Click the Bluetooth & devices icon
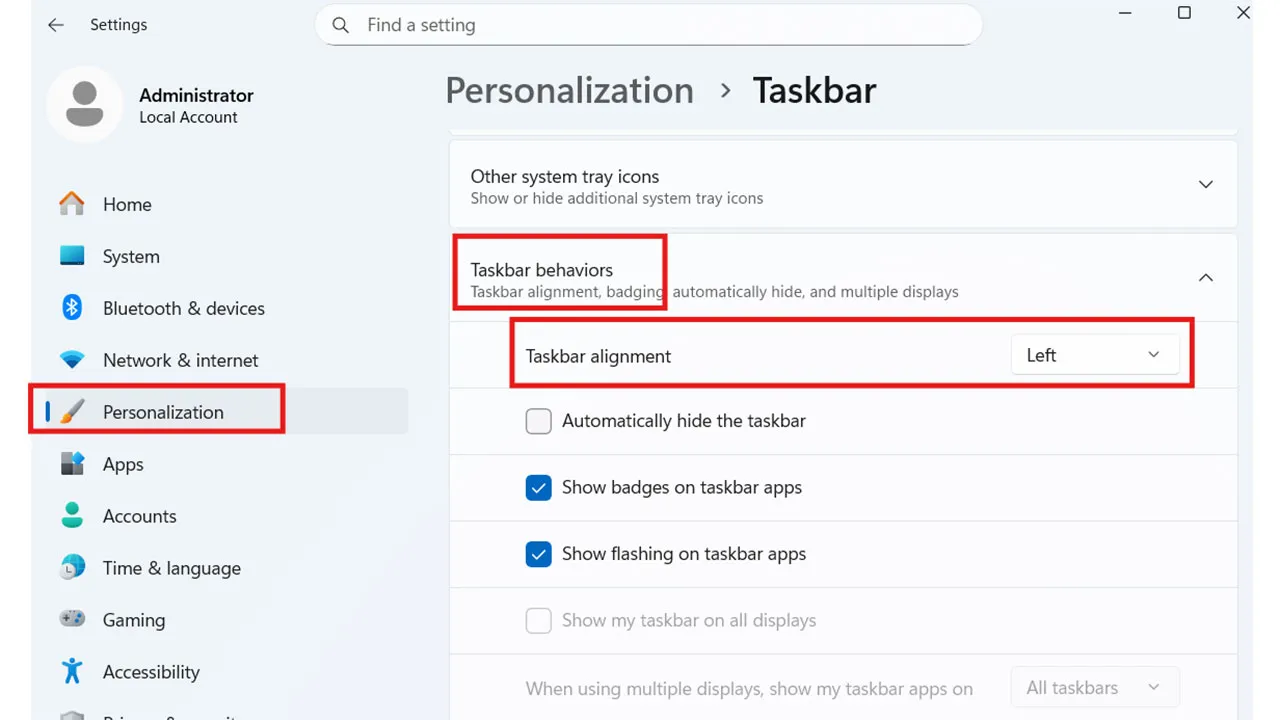1280x720 pixels. coord(71,308)
